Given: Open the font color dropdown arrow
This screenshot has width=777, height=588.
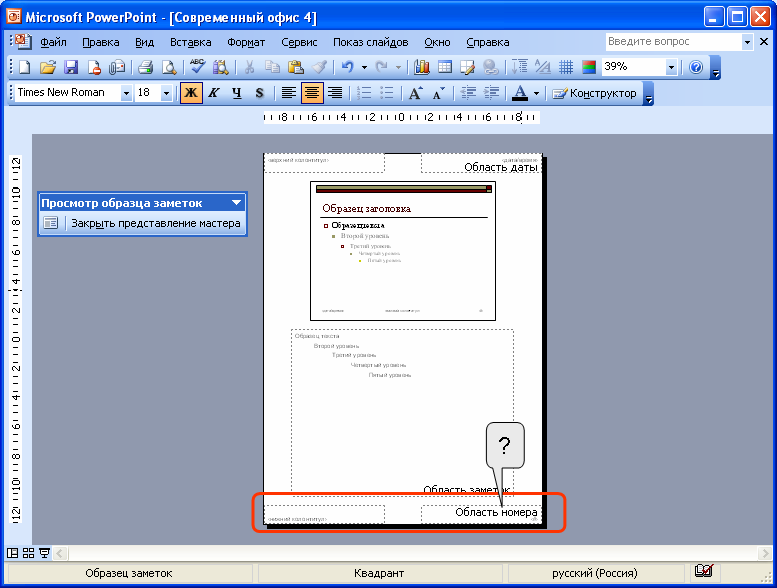Looking at the screenshot, I should tap(536, 93).
